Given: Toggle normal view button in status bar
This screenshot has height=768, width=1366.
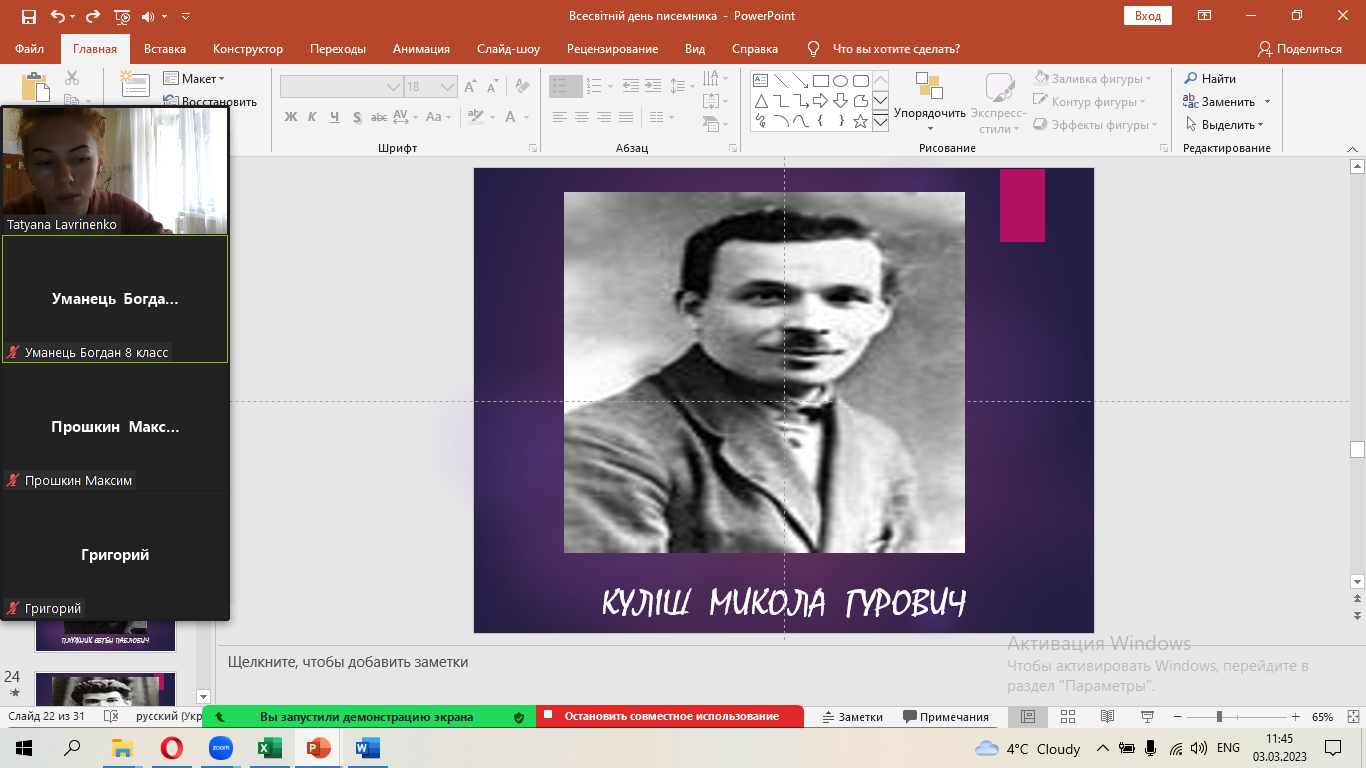Looking at the screenshot, I should pos(1028,717).
